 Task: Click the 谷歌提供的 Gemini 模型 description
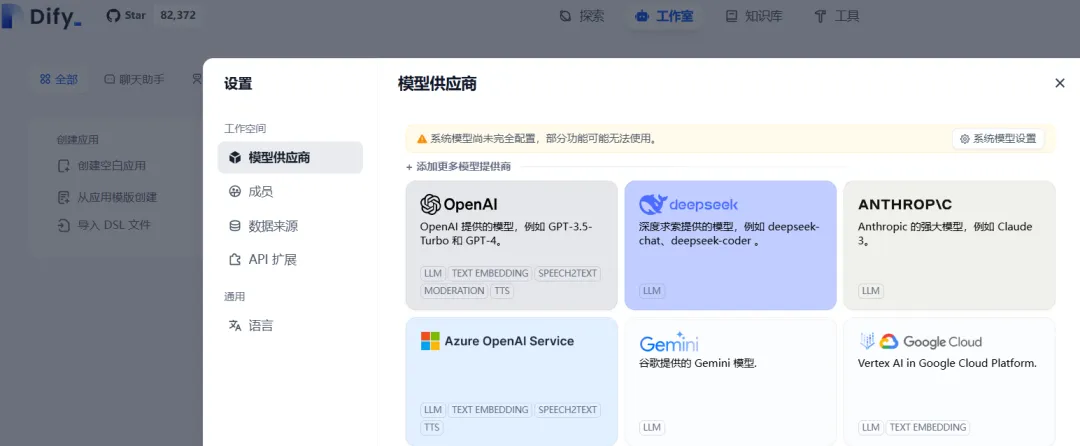(698, 363)
